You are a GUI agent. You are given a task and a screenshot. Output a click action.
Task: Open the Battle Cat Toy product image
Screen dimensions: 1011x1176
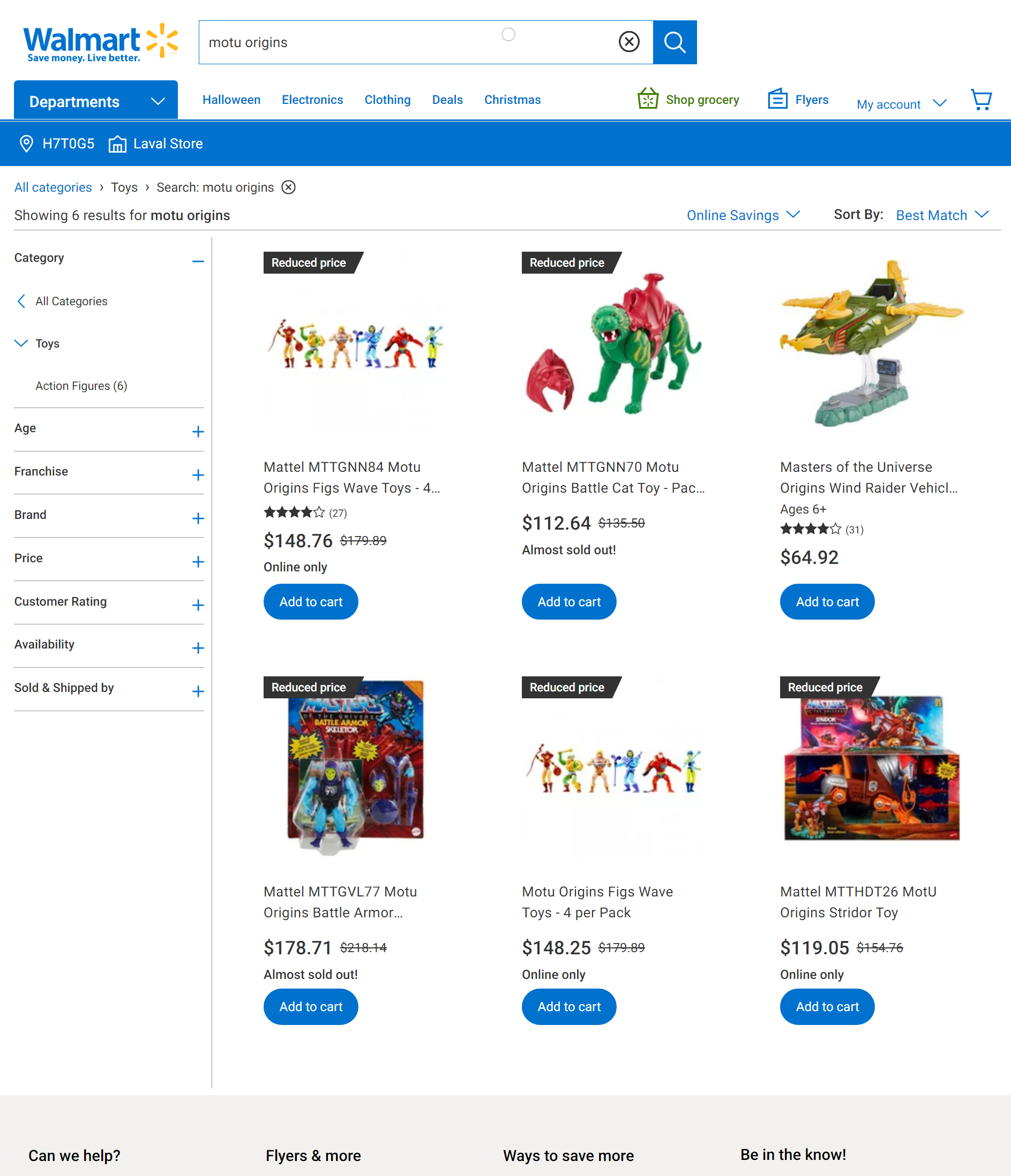614,344
